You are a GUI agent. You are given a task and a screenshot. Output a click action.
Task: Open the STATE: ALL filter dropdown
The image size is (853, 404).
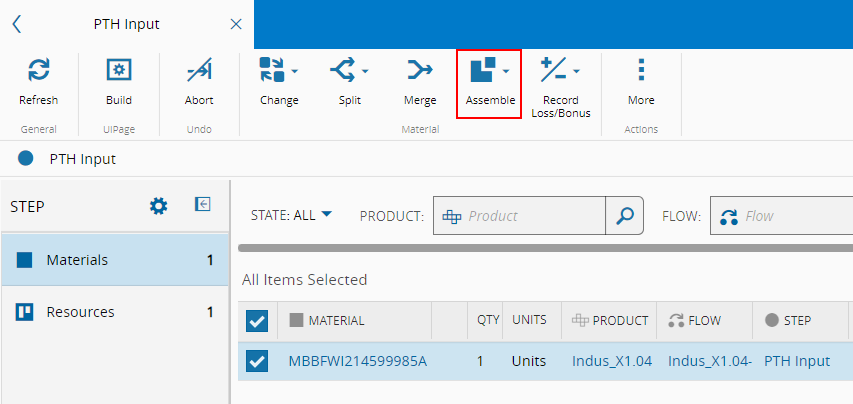(x=291, y=215)
